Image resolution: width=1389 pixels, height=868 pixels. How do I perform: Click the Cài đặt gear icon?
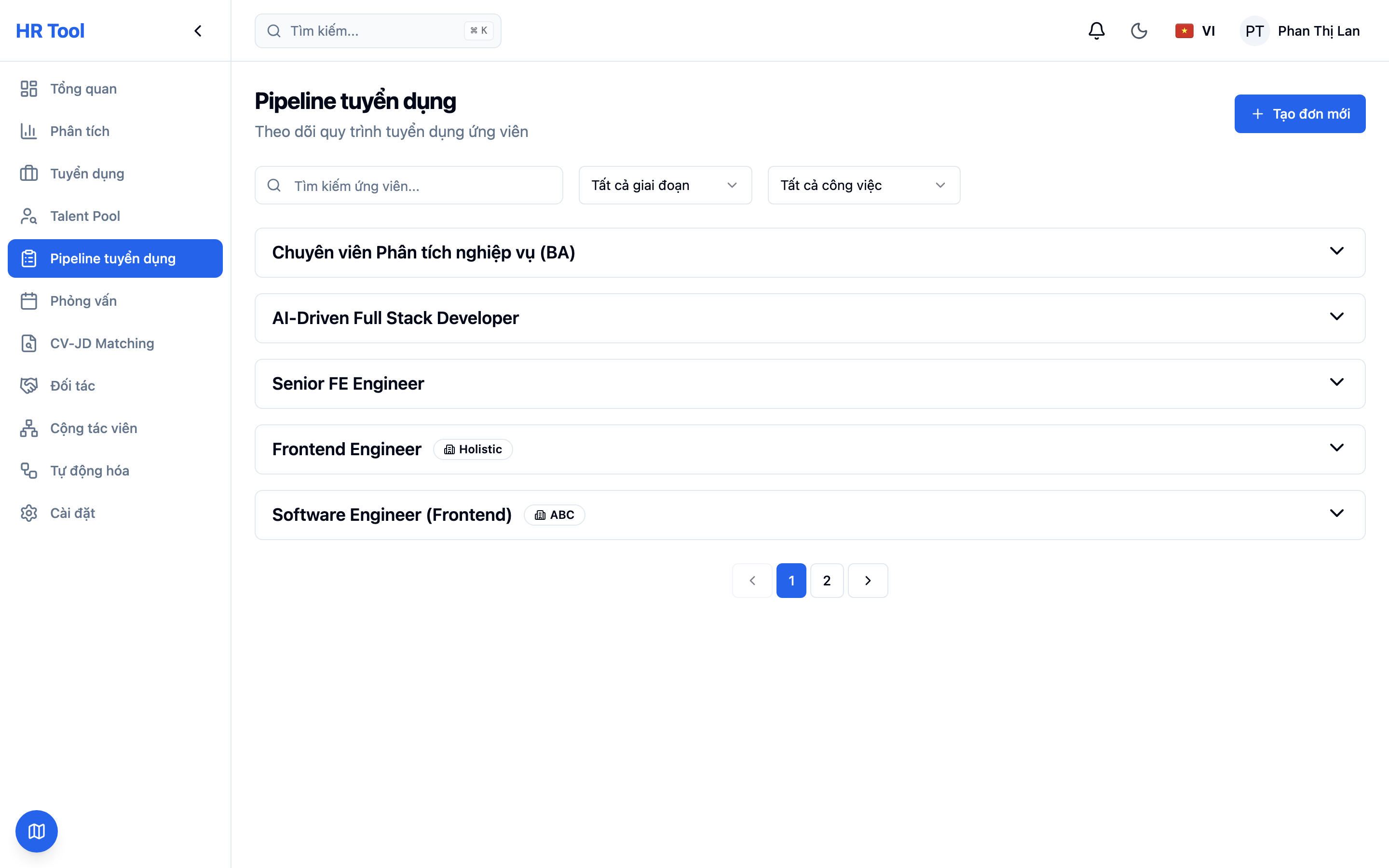[x=29, y=513]
